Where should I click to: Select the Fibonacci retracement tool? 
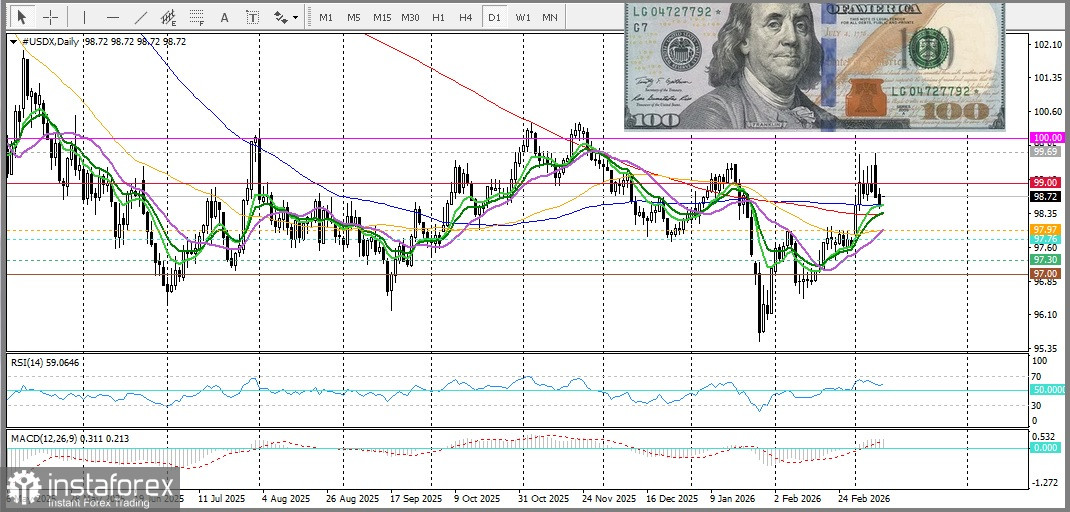click(x=197, y=17)
